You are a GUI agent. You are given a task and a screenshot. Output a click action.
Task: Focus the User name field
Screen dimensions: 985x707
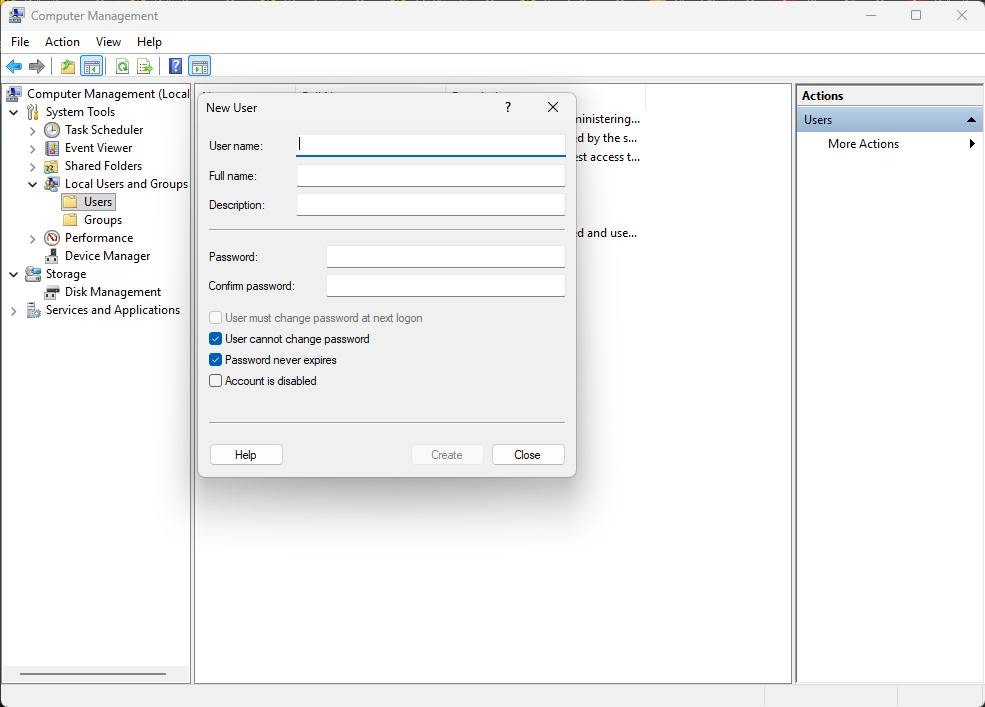(431, 145)
